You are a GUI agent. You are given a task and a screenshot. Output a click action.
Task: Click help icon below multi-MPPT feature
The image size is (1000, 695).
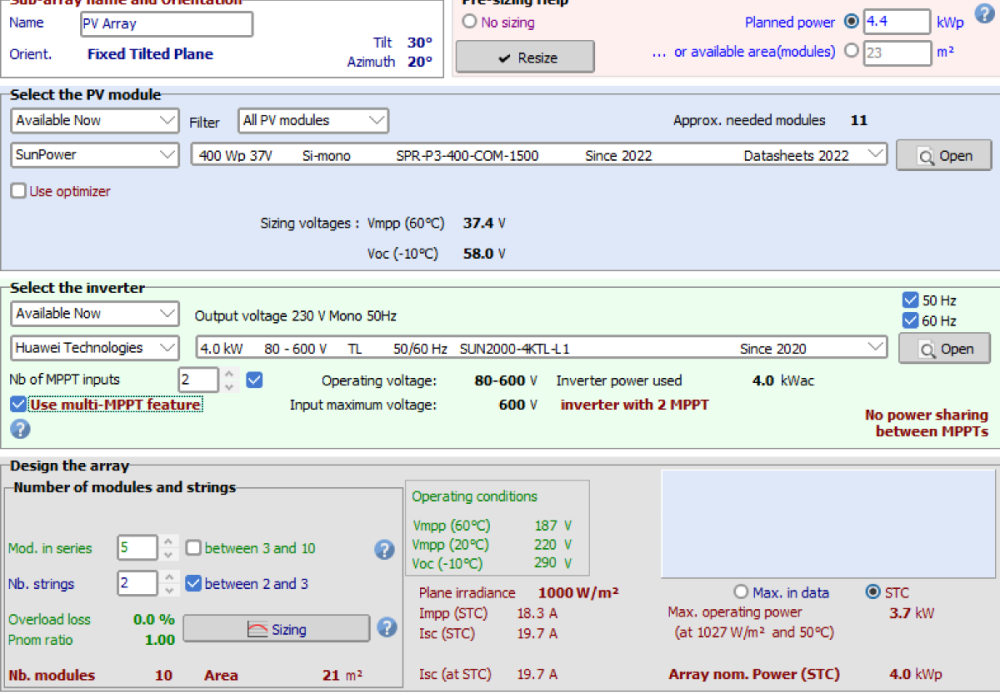click(x=20, y=430)
